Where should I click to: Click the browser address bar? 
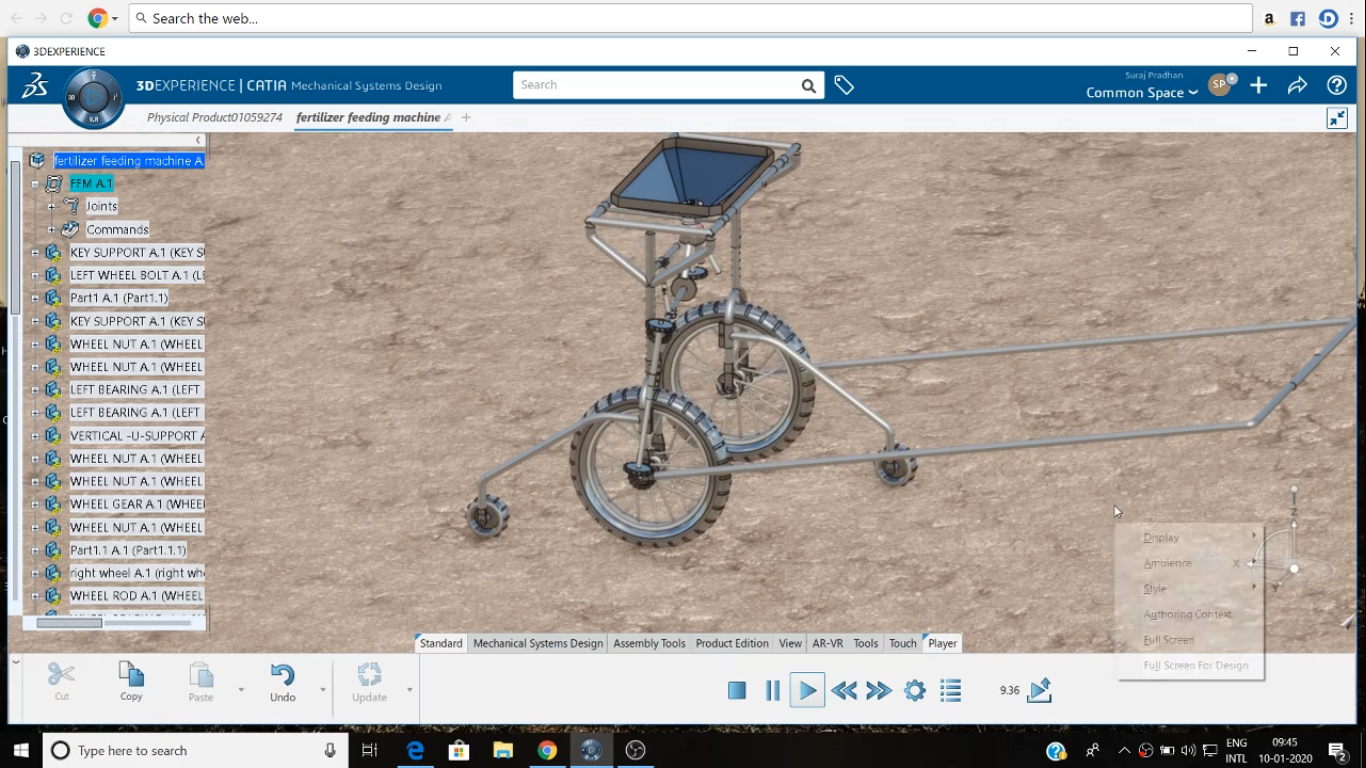pyautogui.click(x=690, y=18)
